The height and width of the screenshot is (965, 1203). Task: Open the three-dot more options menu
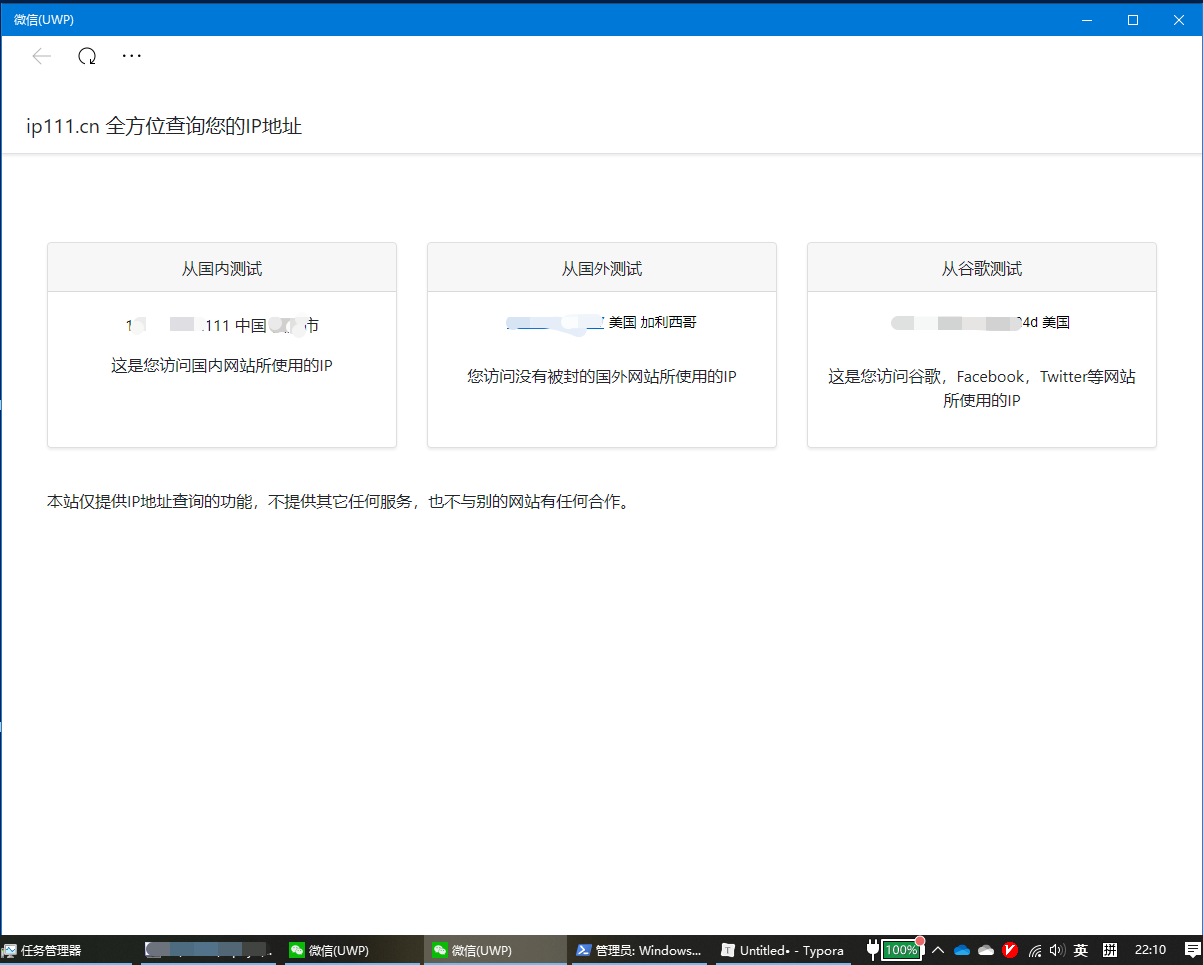tap(132, 56)
